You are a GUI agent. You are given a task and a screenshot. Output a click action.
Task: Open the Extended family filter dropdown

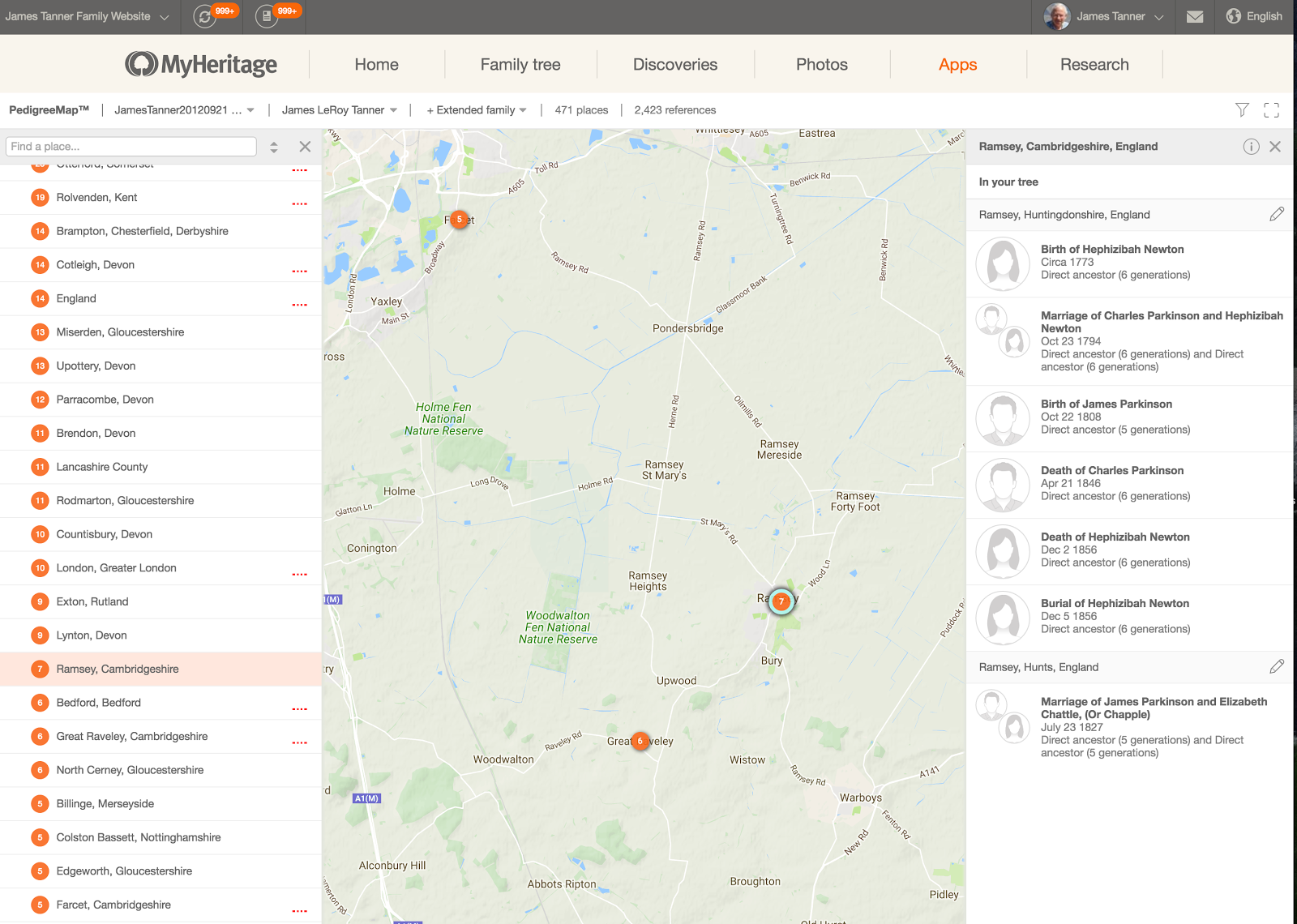click(475, 109)
